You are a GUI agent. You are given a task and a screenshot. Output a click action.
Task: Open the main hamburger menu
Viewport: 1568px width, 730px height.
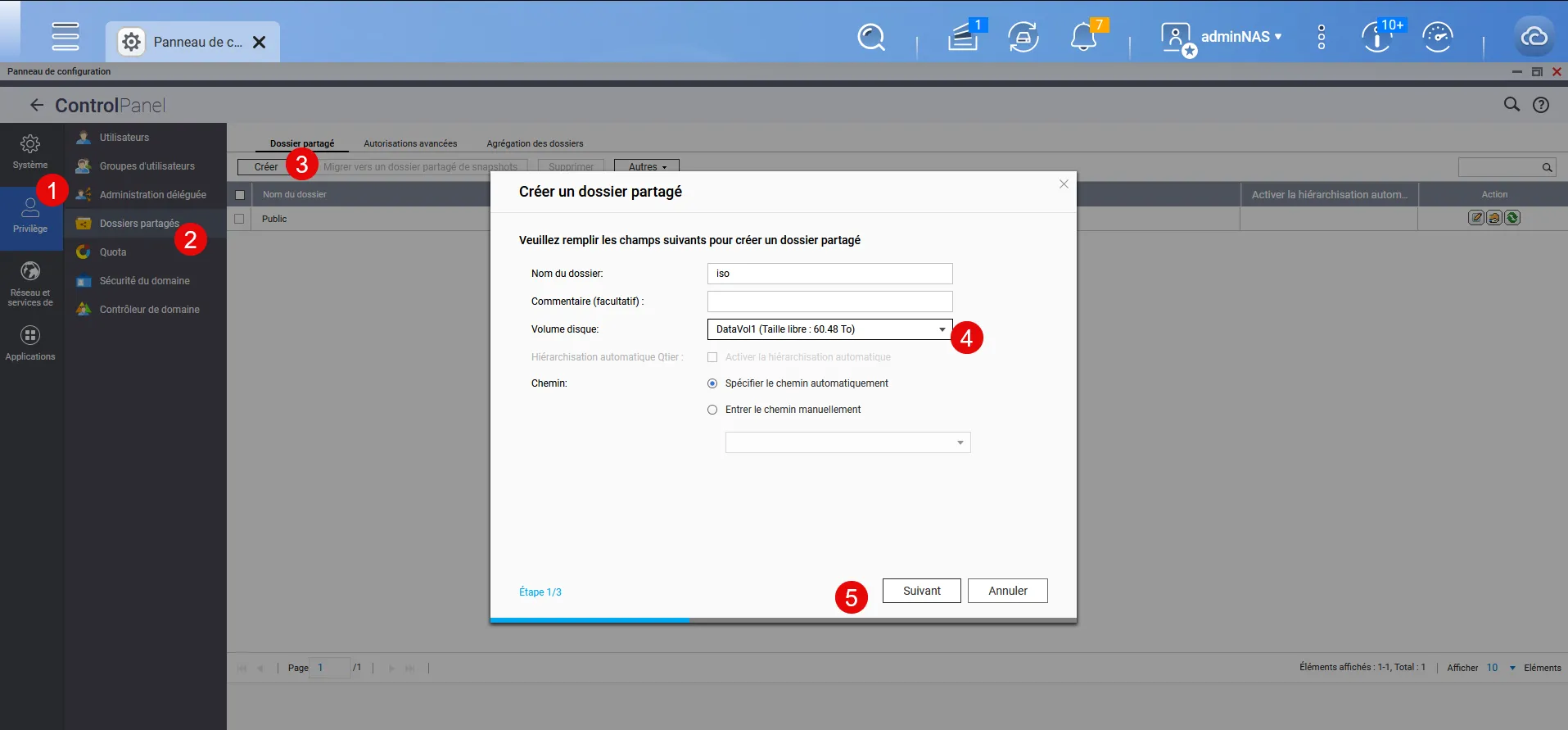tap(66, 37)
